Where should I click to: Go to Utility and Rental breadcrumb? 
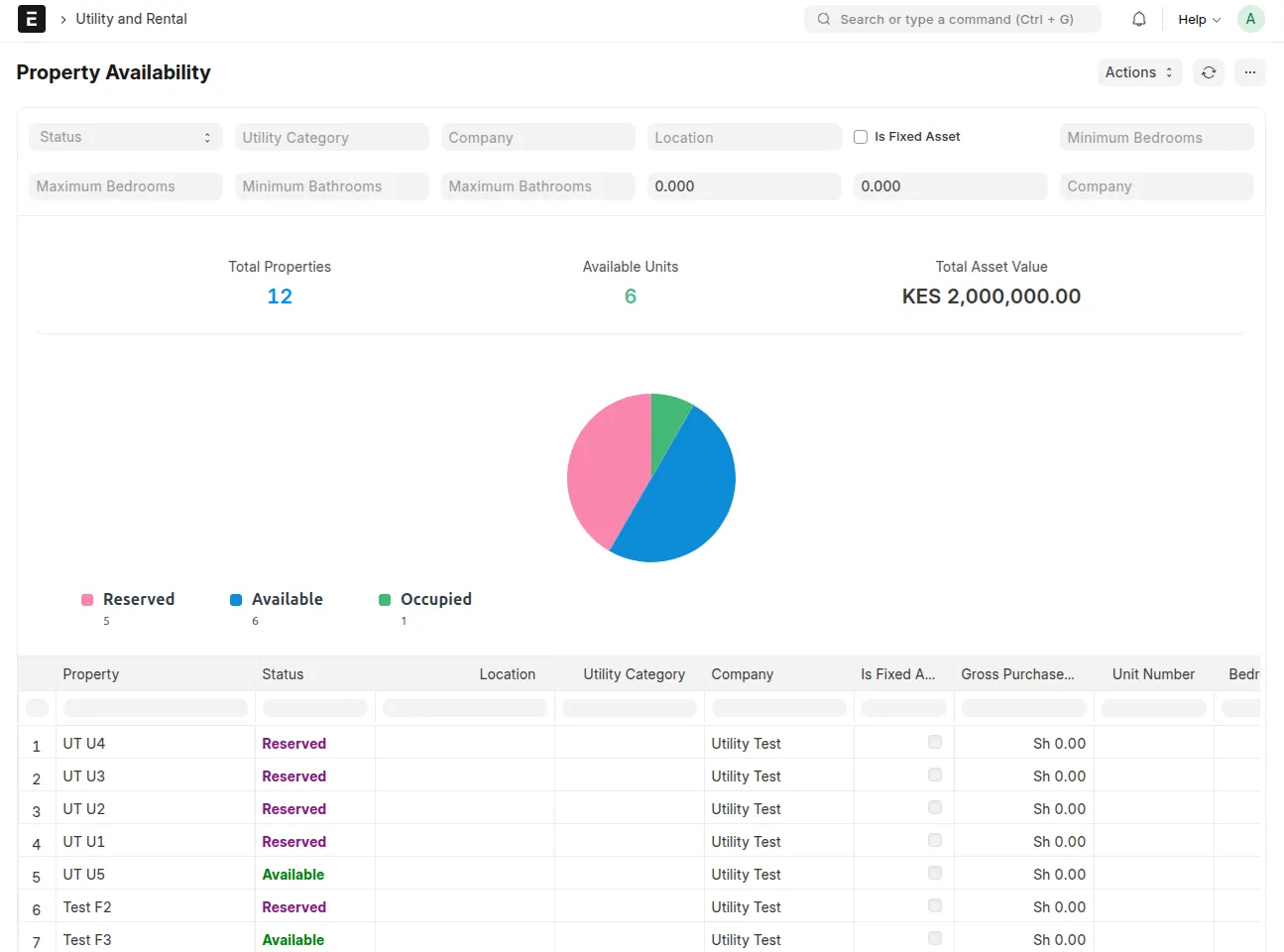[131, 19]
